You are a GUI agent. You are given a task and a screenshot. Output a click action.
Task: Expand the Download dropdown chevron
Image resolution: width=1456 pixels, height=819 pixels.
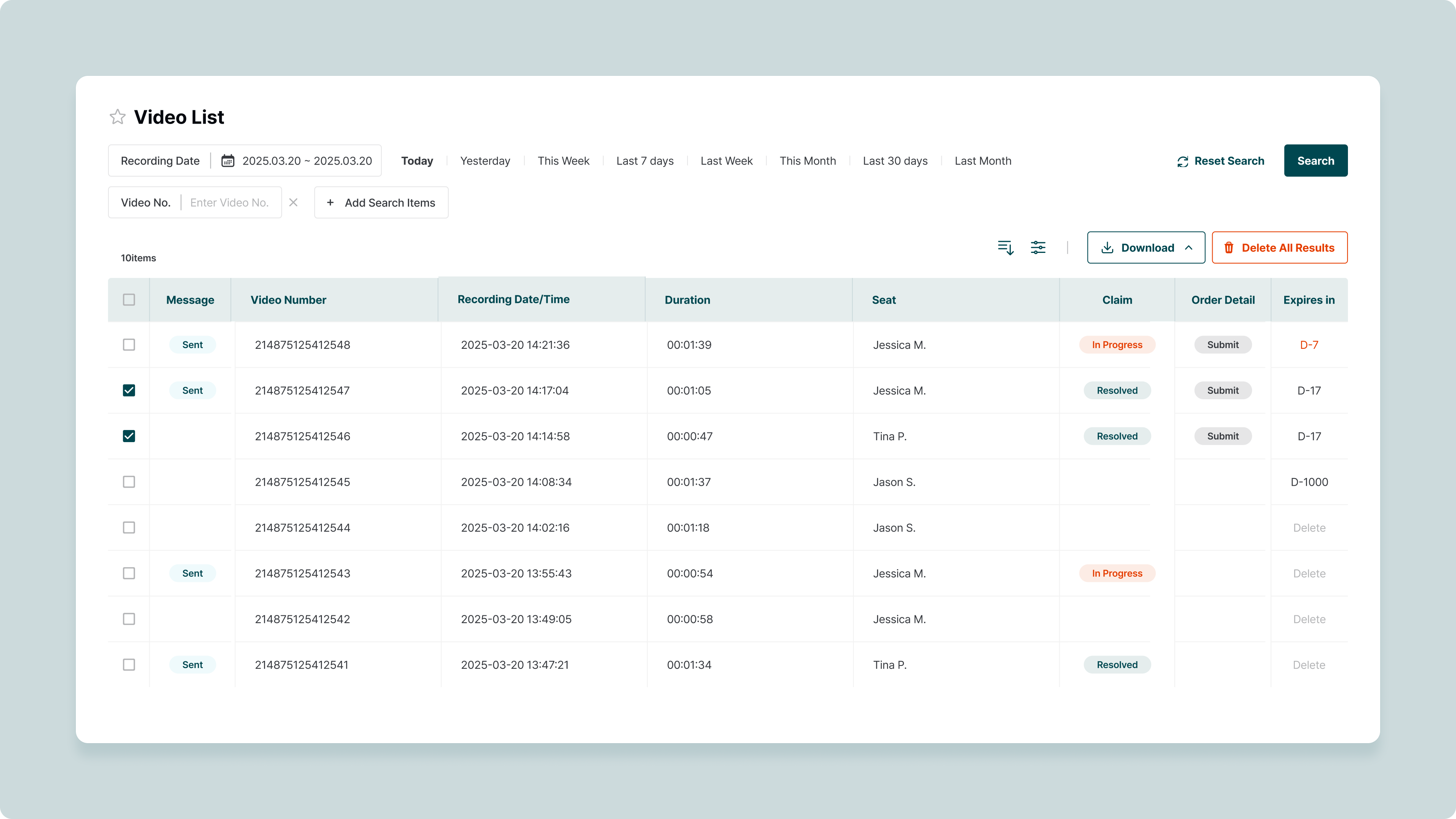pyautogui.click(x=1189, y=248)
